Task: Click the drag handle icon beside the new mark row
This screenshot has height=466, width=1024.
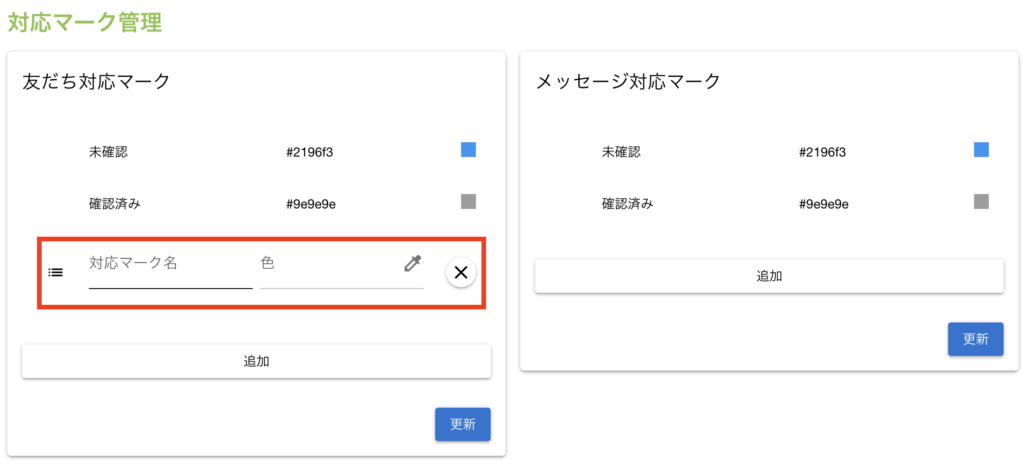Action: pos(56,272)
